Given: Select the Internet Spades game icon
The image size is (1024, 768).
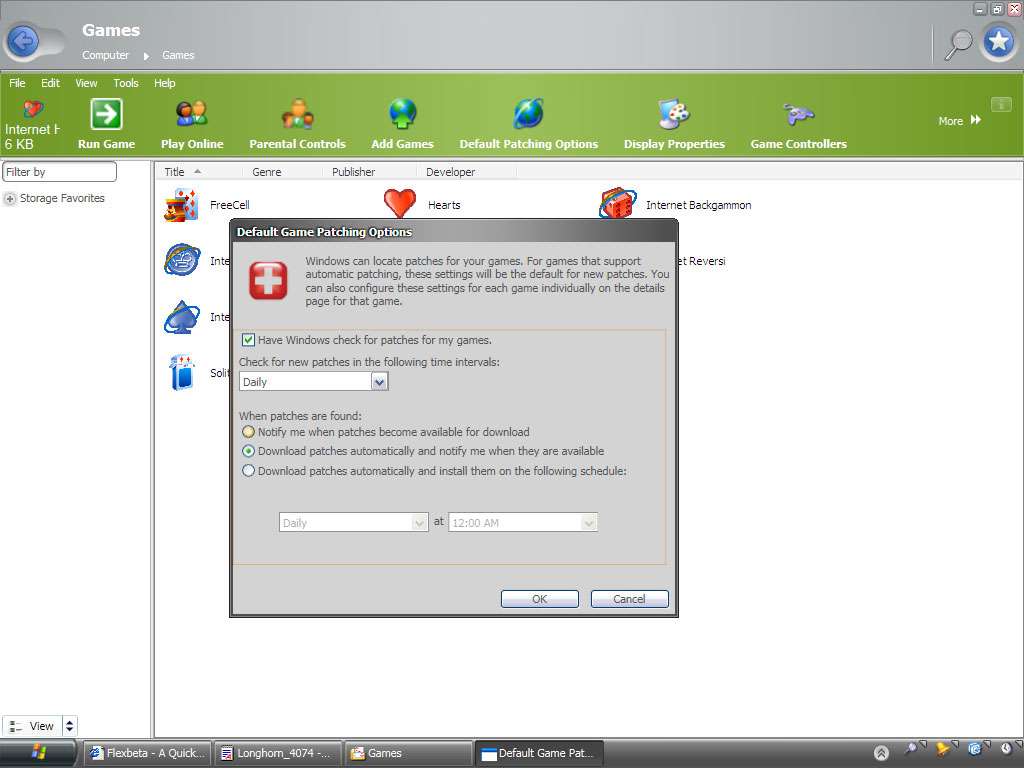Looking at the screenshot, I should (x=182, y=317).
